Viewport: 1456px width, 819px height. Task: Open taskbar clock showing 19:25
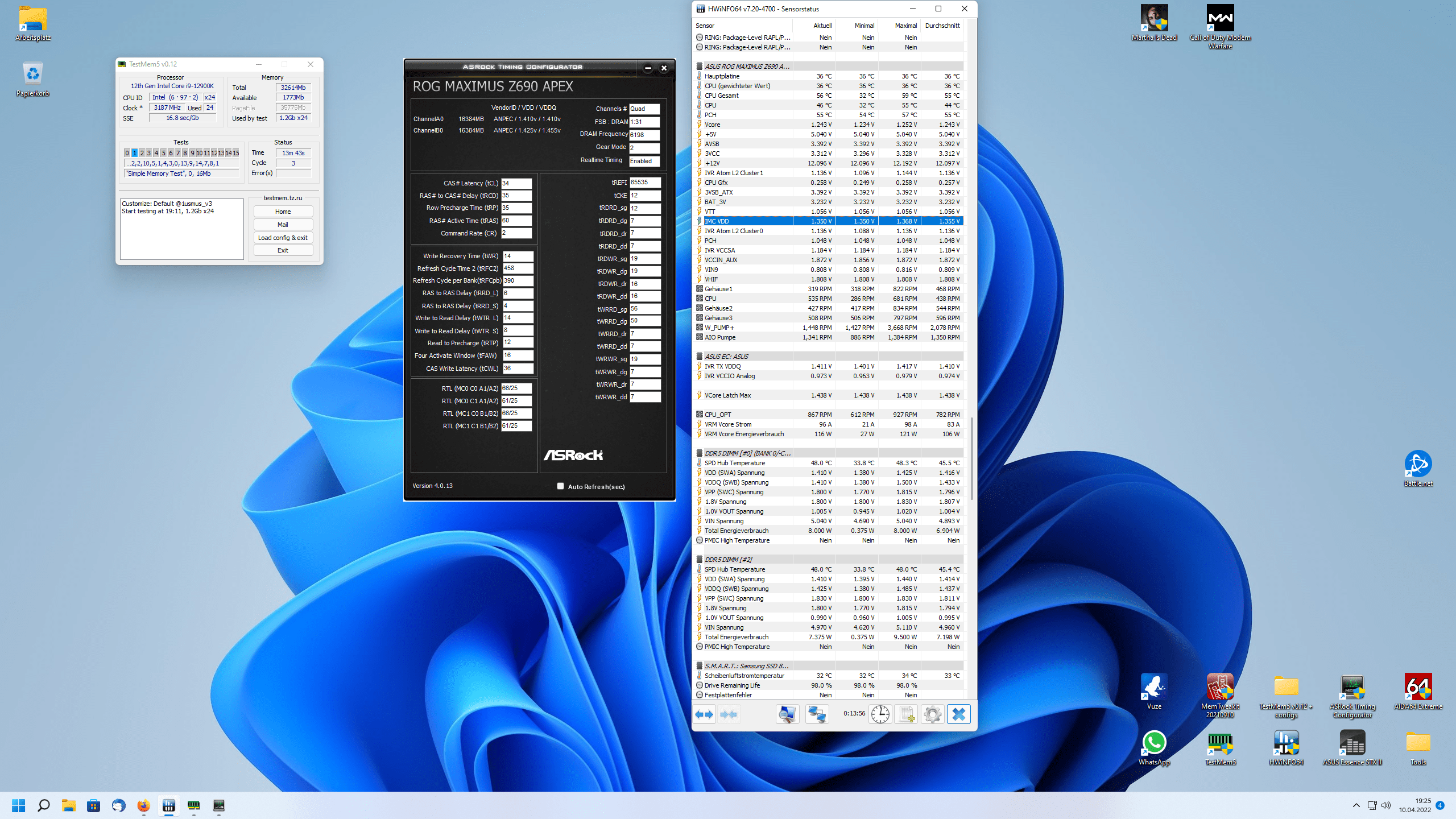(1415, 805)
